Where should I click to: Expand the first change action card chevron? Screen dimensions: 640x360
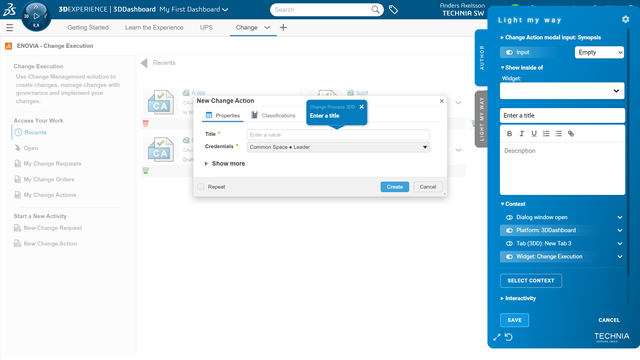tap(458, 102)
